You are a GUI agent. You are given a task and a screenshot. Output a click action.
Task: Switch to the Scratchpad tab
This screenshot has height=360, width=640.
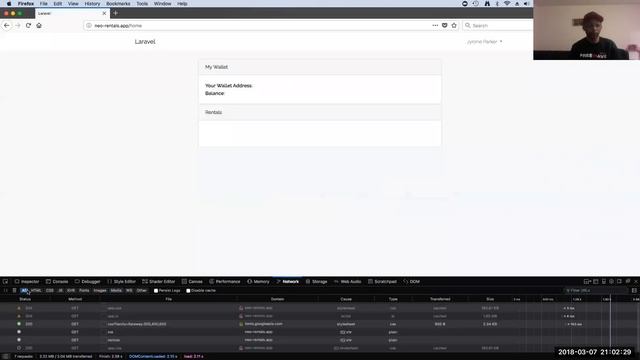pyautogui.click(x=382, y=281)
